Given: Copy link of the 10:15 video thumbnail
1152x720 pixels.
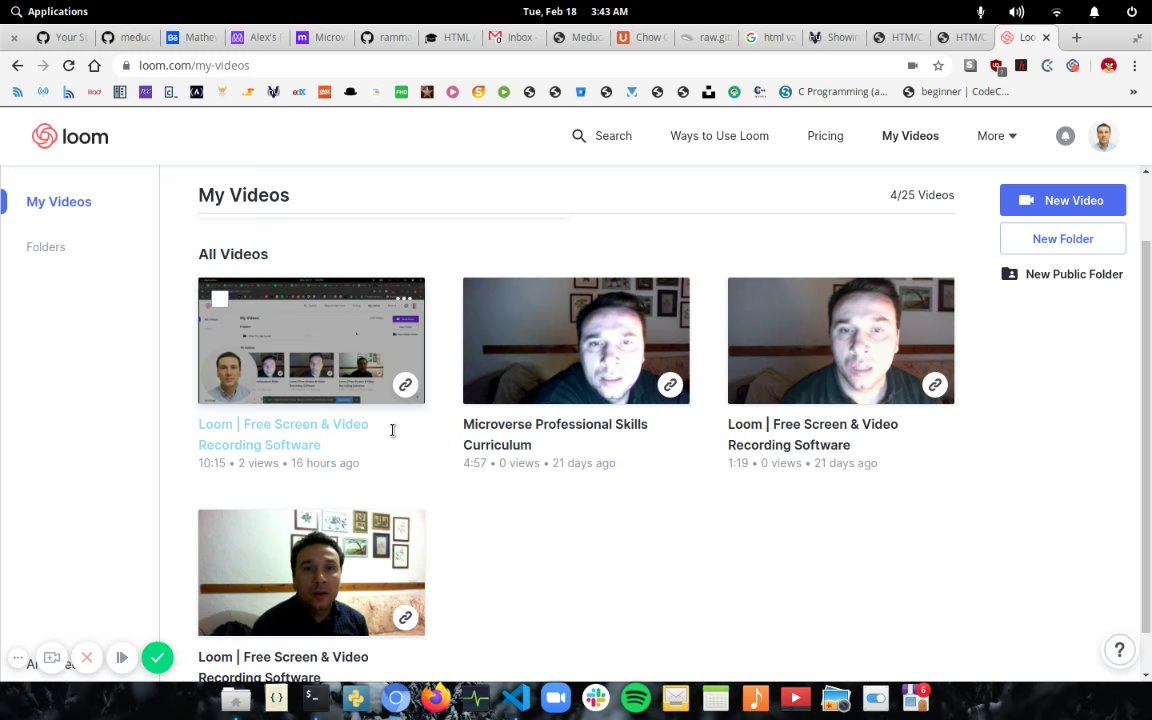Looking at the screenshot, I should (x=405, y=384).
